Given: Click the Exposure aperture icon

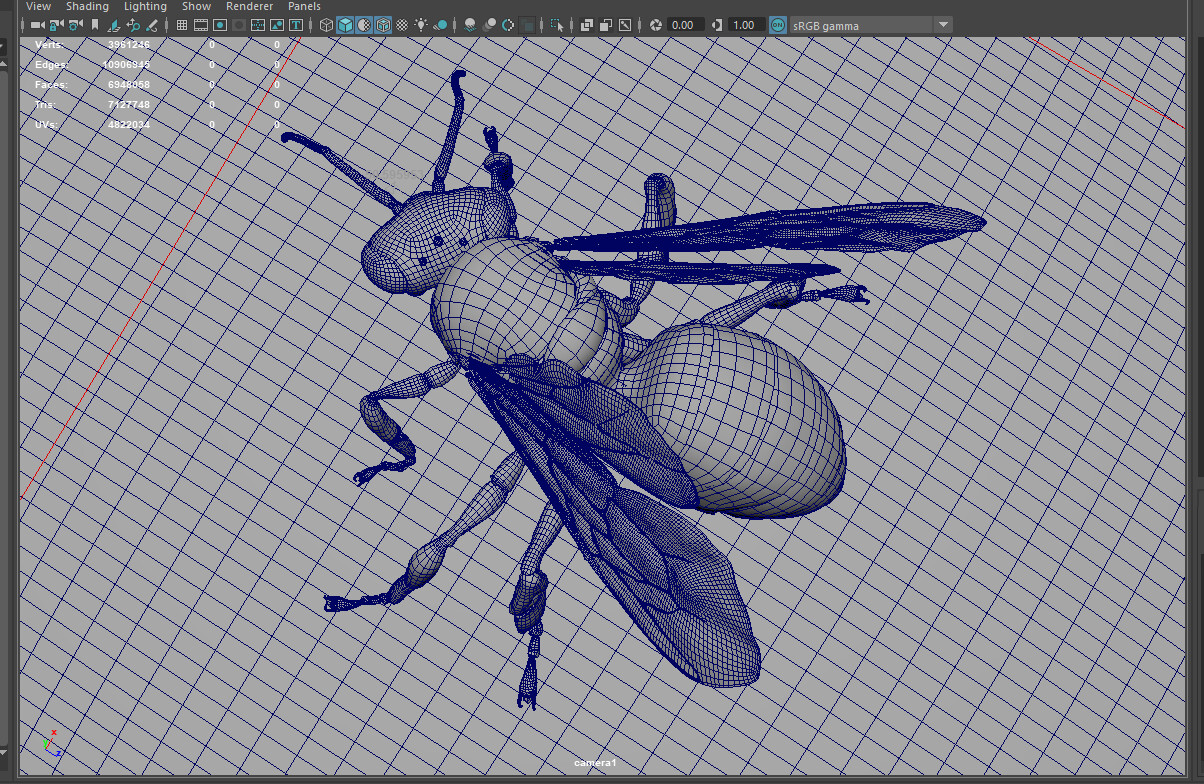Looking at the screenshot, I should click(656, 25).
